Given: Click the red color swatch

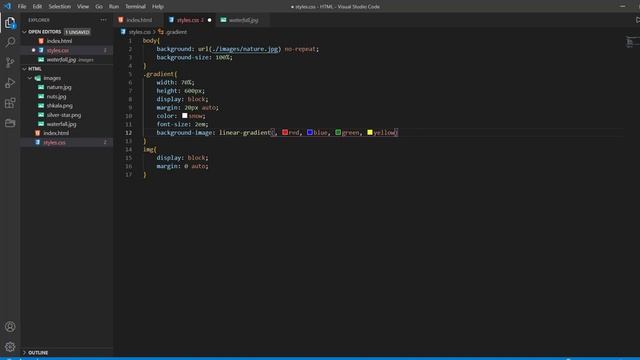Looking at the screenshot, I should tap(285, 133).
